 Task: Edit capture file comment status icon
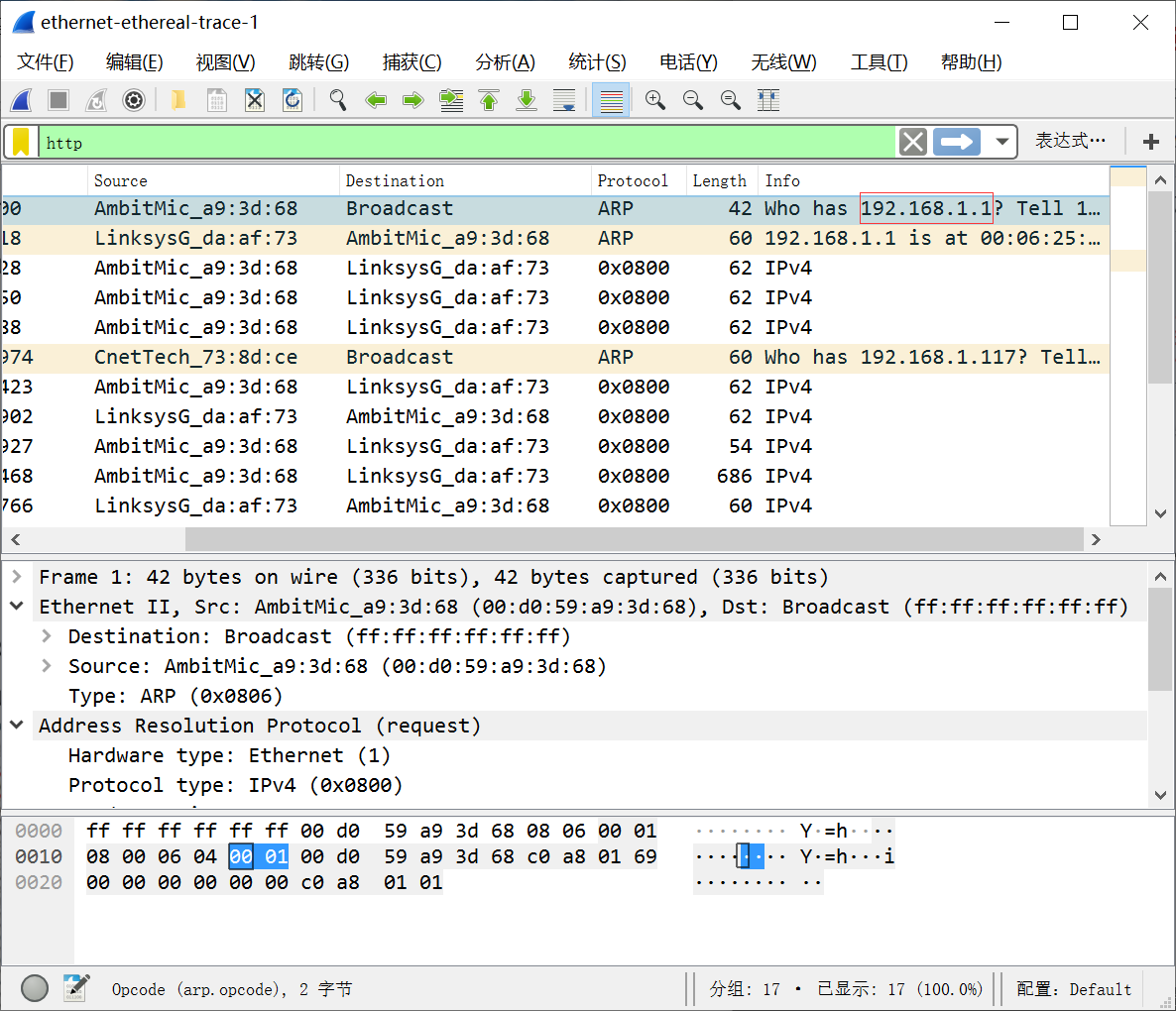[x=76, y=988]
